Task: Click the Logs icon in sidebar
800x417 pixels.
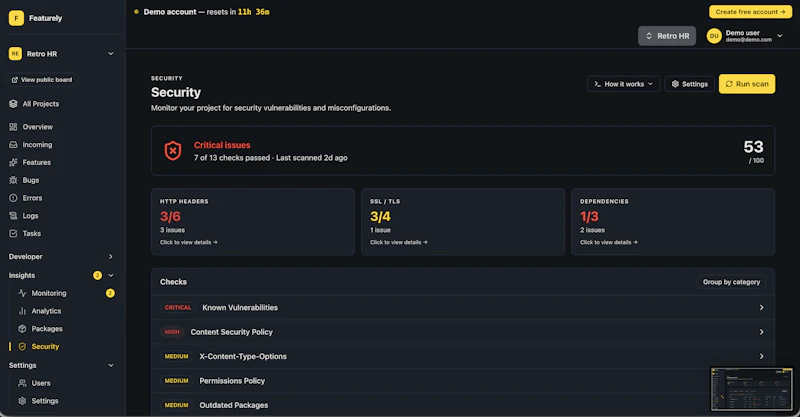Action: (x=13, y=216)
